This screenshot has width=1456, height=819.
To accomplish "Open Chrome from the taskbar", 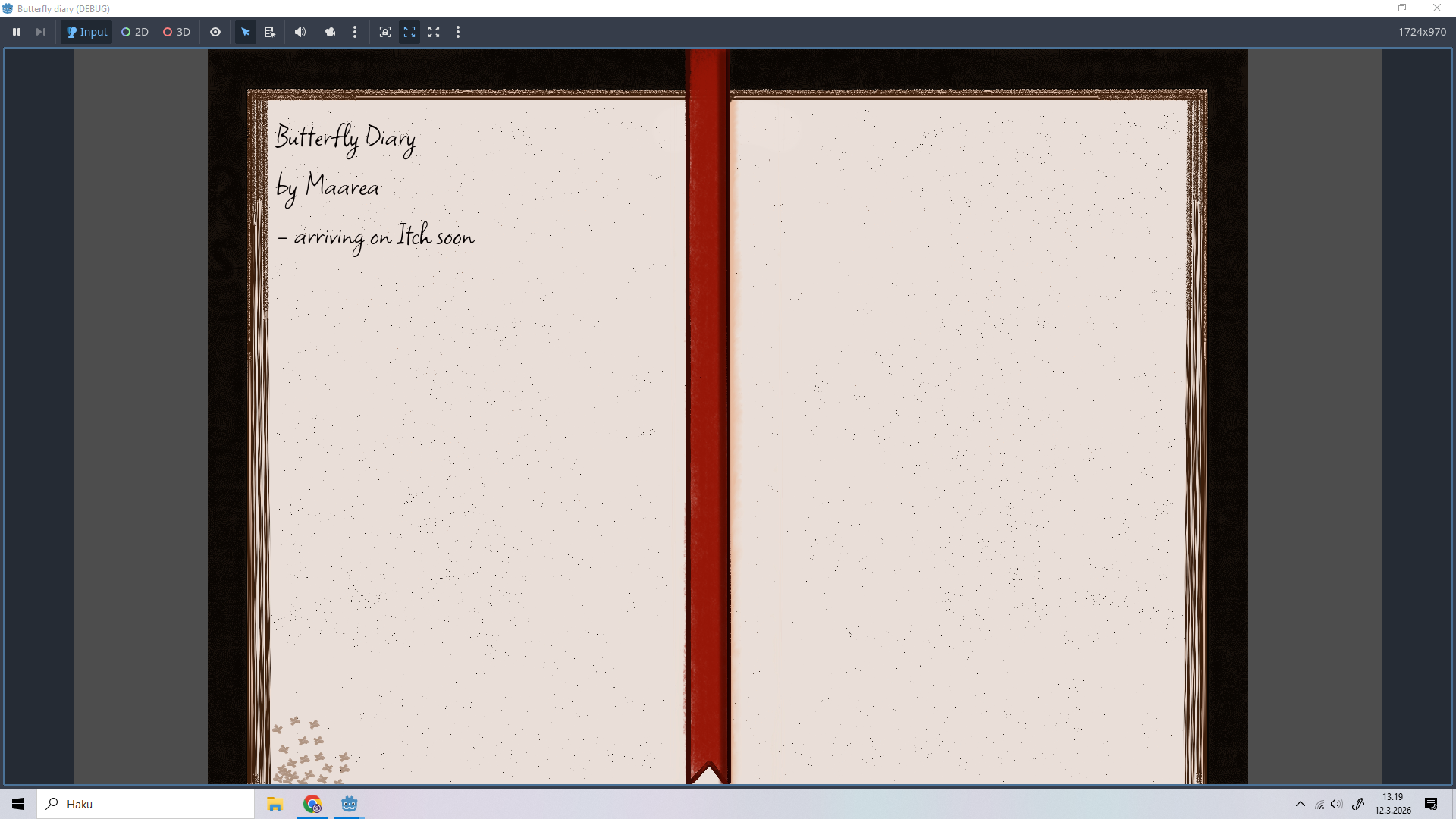I will 312,804.
